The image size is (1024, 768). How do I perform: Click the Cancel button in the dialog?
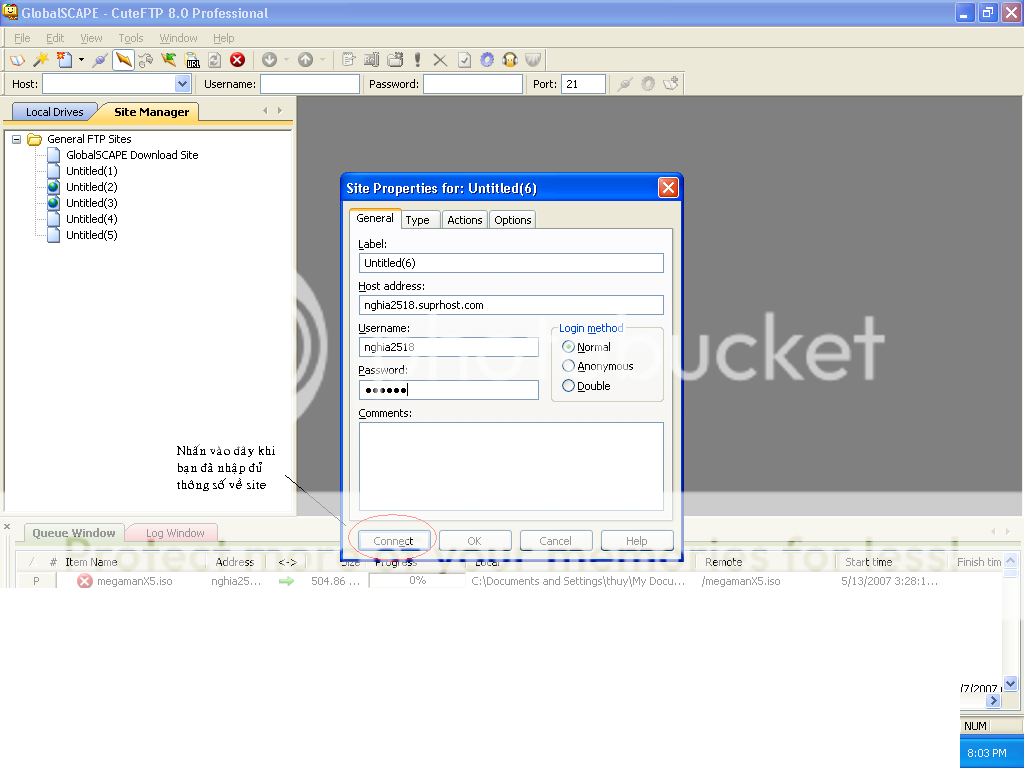click(x=555, y=541)
